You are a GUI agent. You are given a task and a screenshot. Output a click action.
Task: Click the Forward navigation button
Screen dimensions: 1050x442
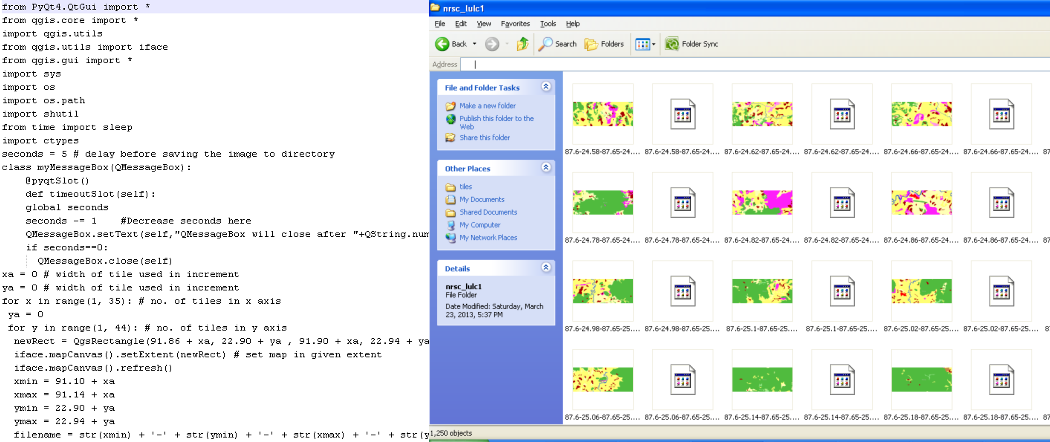492,44
